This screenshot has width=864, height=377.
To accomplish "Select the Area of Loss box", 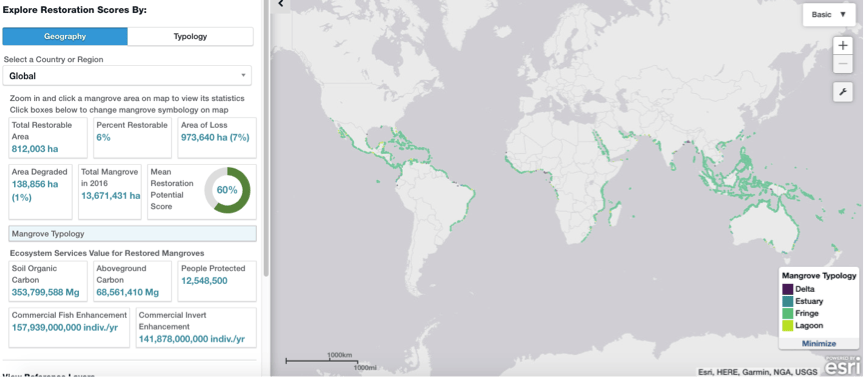I will (x=217, y=137).
